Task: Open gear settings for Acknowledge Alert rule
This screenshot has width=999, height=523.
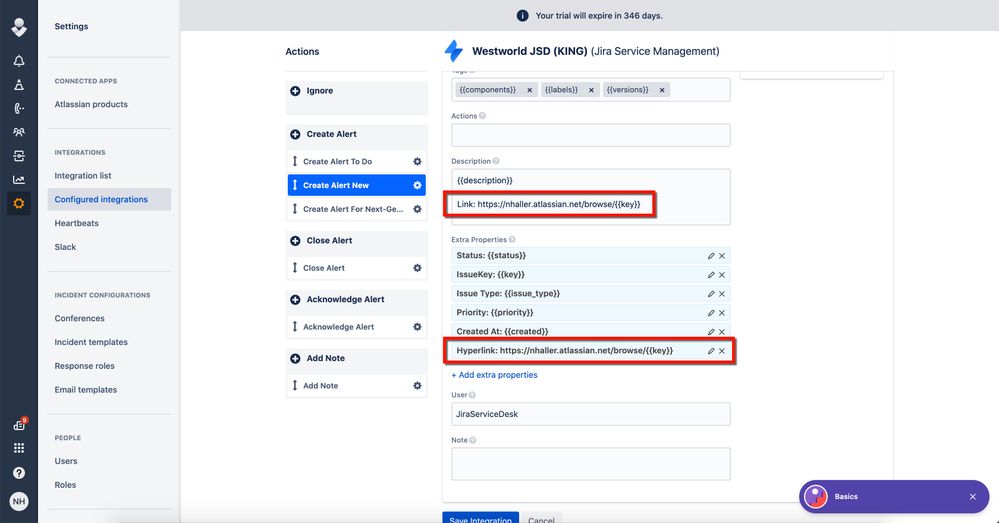Action: [417, 327]
